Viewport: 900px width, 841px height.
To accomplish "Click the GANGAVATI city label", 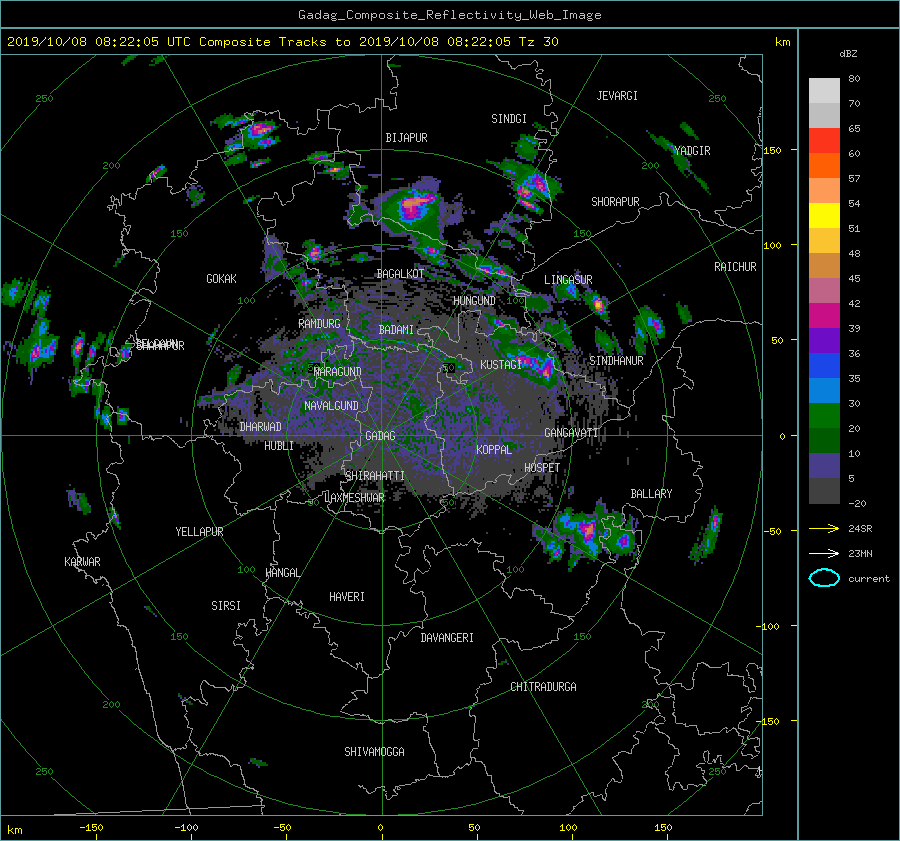I will (x=572, y=432).
